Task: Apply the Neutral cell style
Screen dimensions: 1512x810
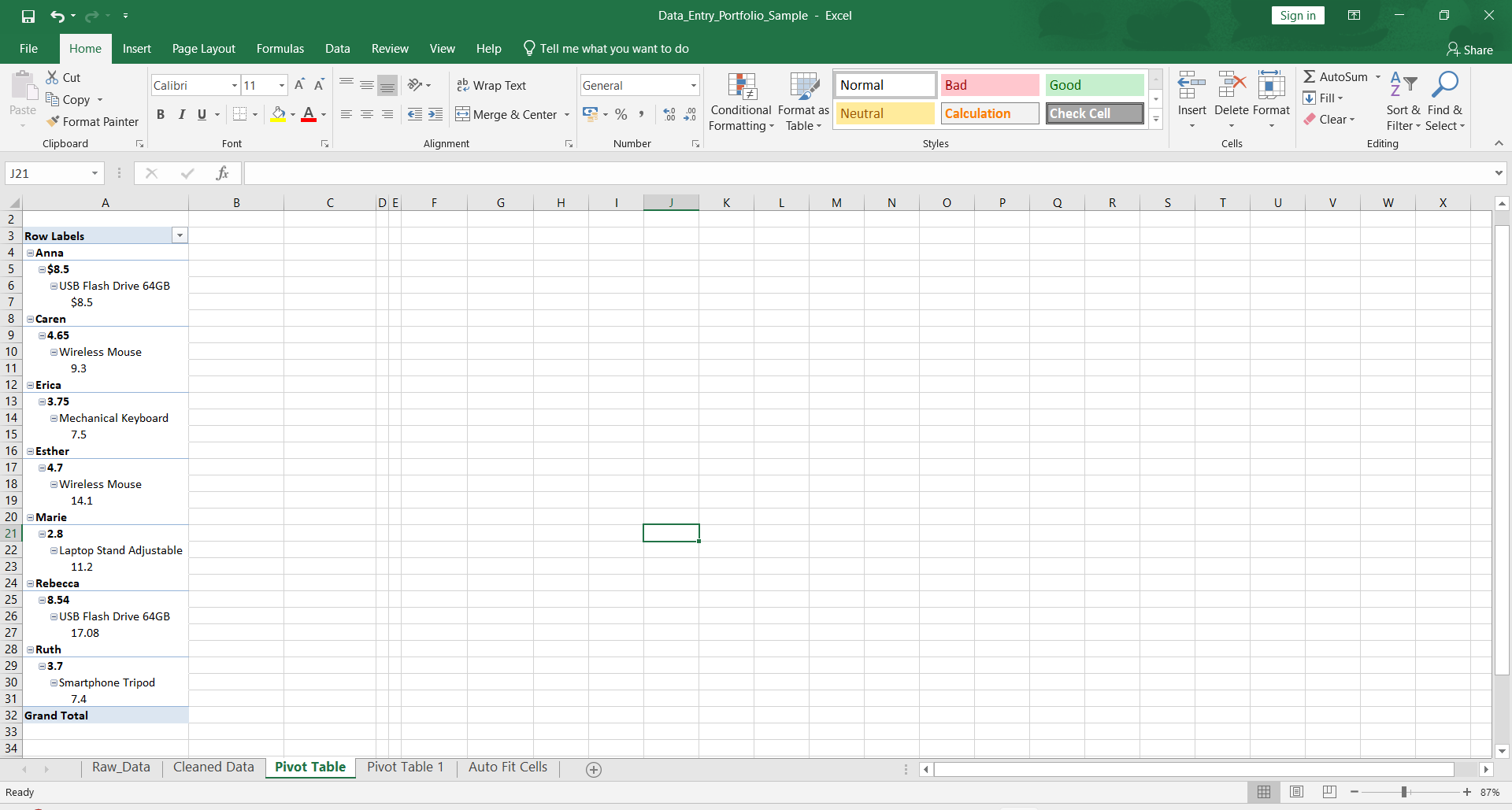Action: (x=885, y=113)
